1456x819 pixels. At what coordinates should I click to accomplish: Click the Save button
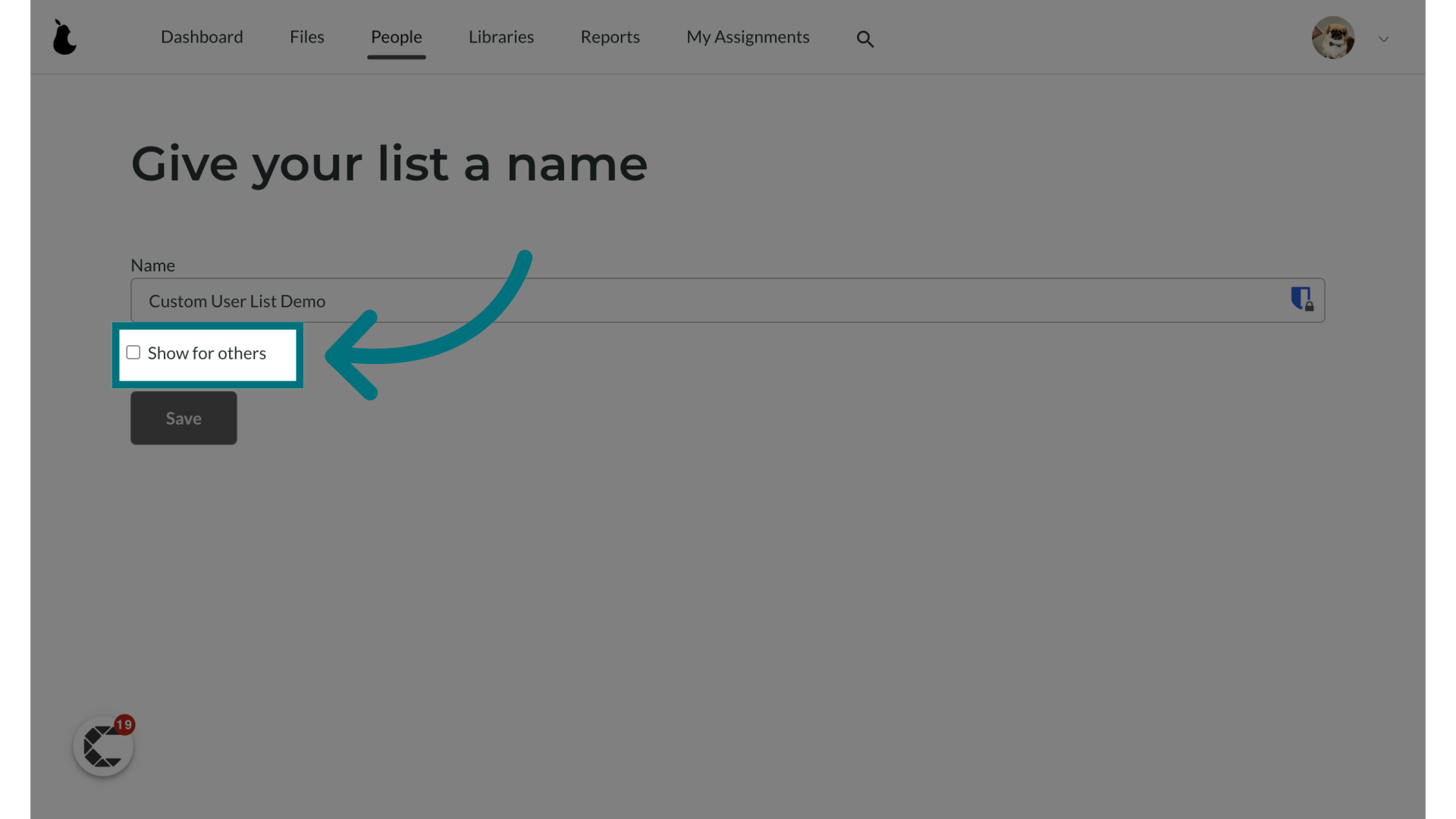[x=183, y=417]
